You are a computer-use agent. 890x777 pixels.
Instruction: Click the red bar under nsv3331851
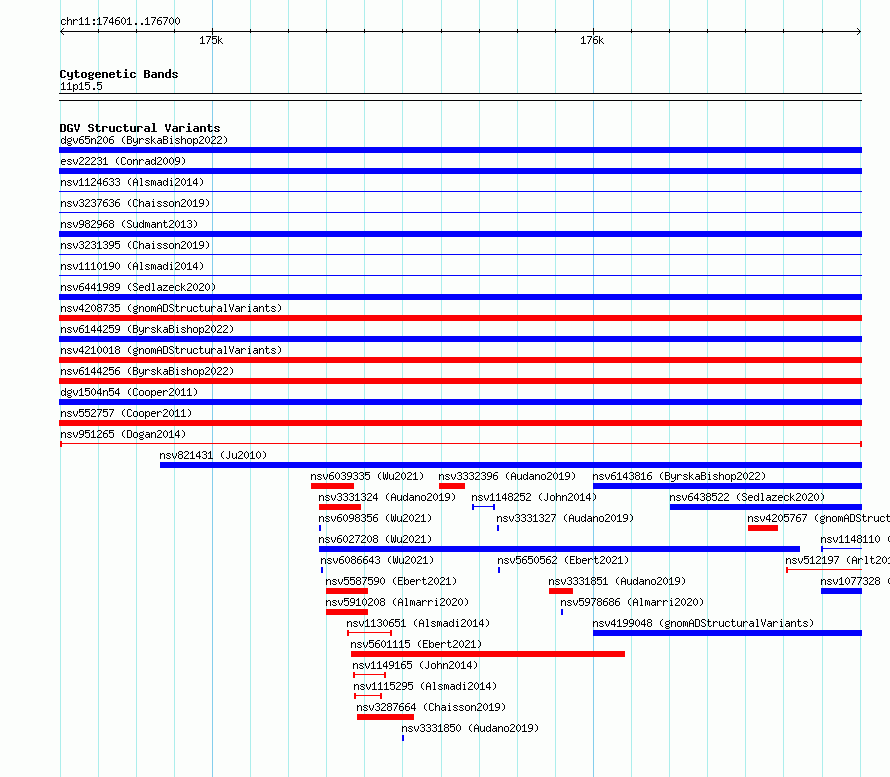point(561,591)
